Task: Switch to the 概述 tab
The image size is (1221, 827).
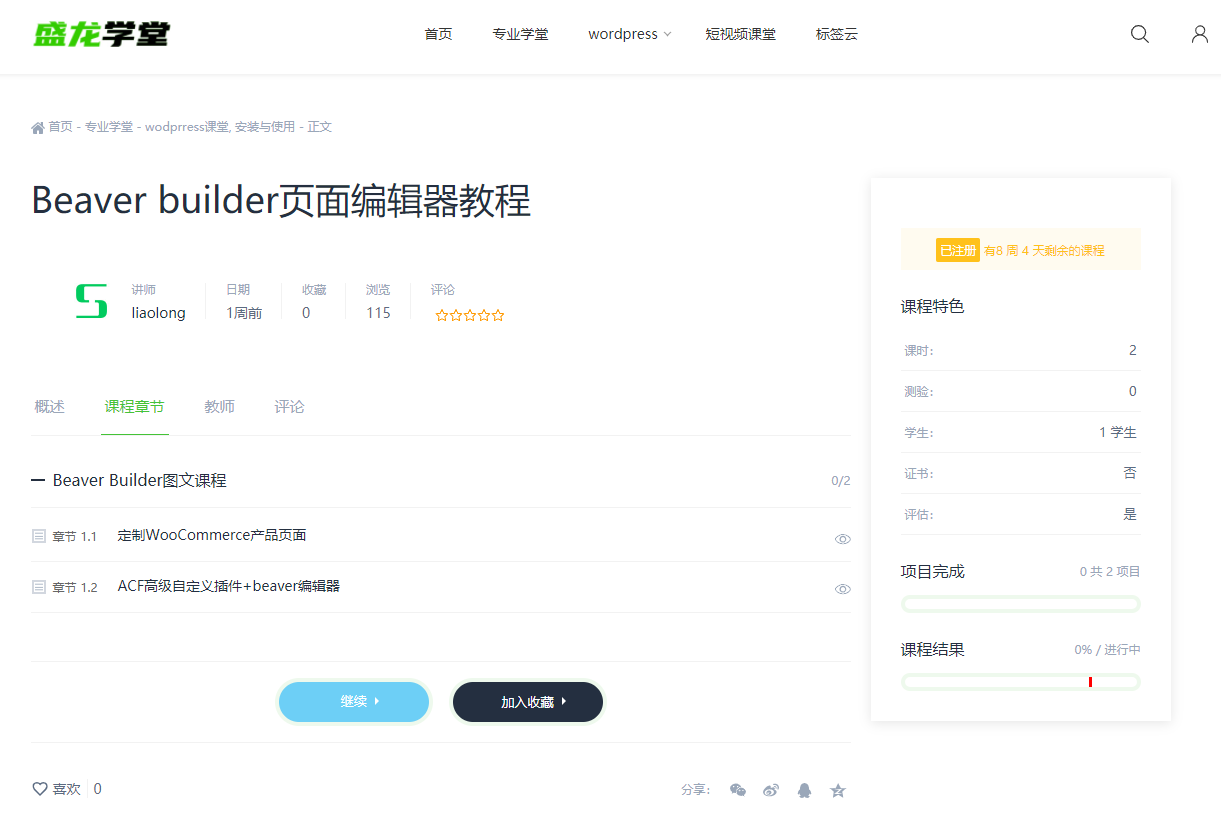Action: tap(49, 407)
